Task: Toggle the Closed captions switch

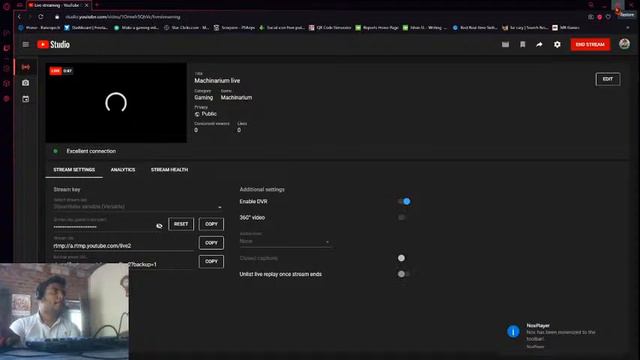Action: point(402,258)
